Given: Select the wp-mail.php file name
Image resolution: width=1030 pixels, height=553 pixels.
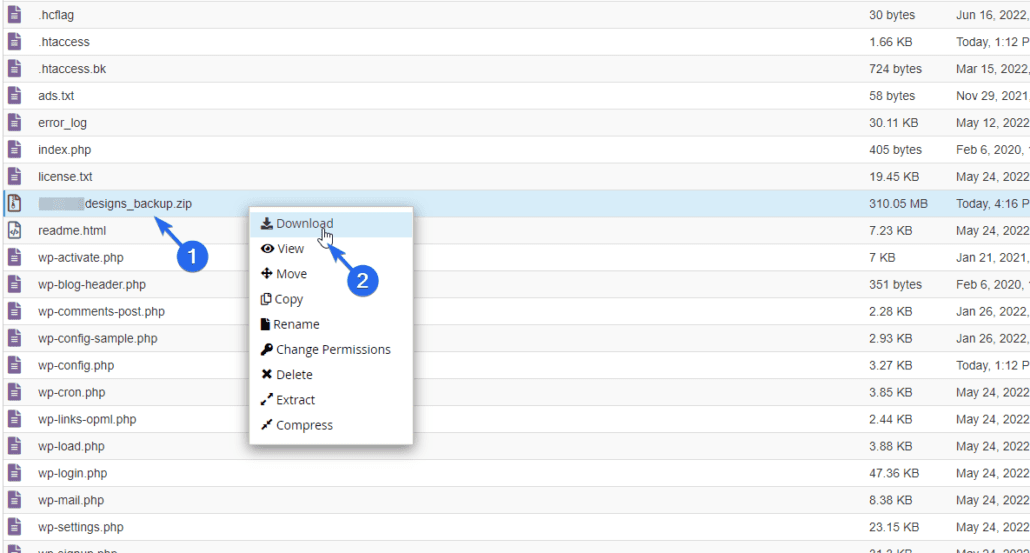Looking at the screenshot, I should (71, 500).
